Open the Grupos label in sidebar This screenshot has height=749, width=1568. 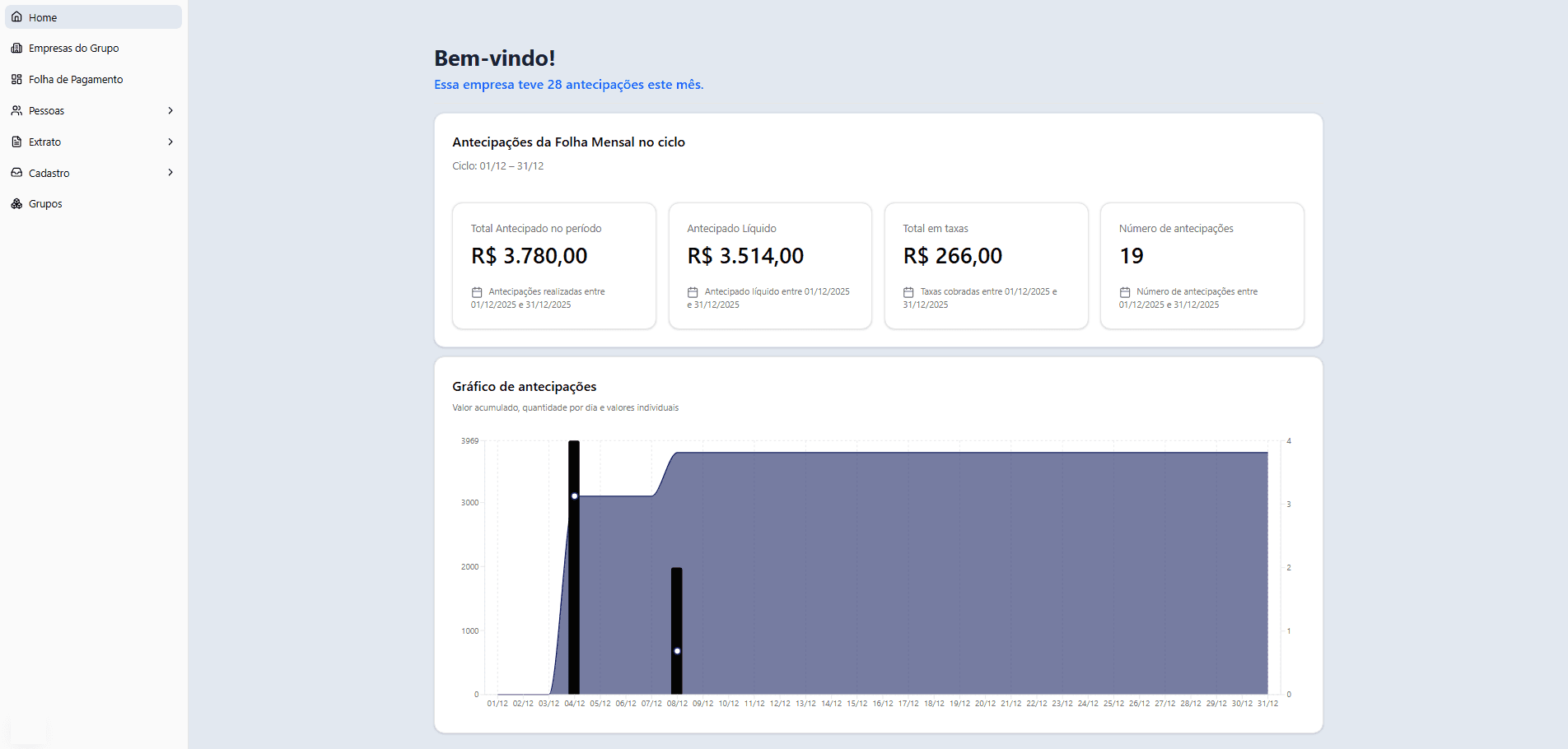click(x=45, y=204)
